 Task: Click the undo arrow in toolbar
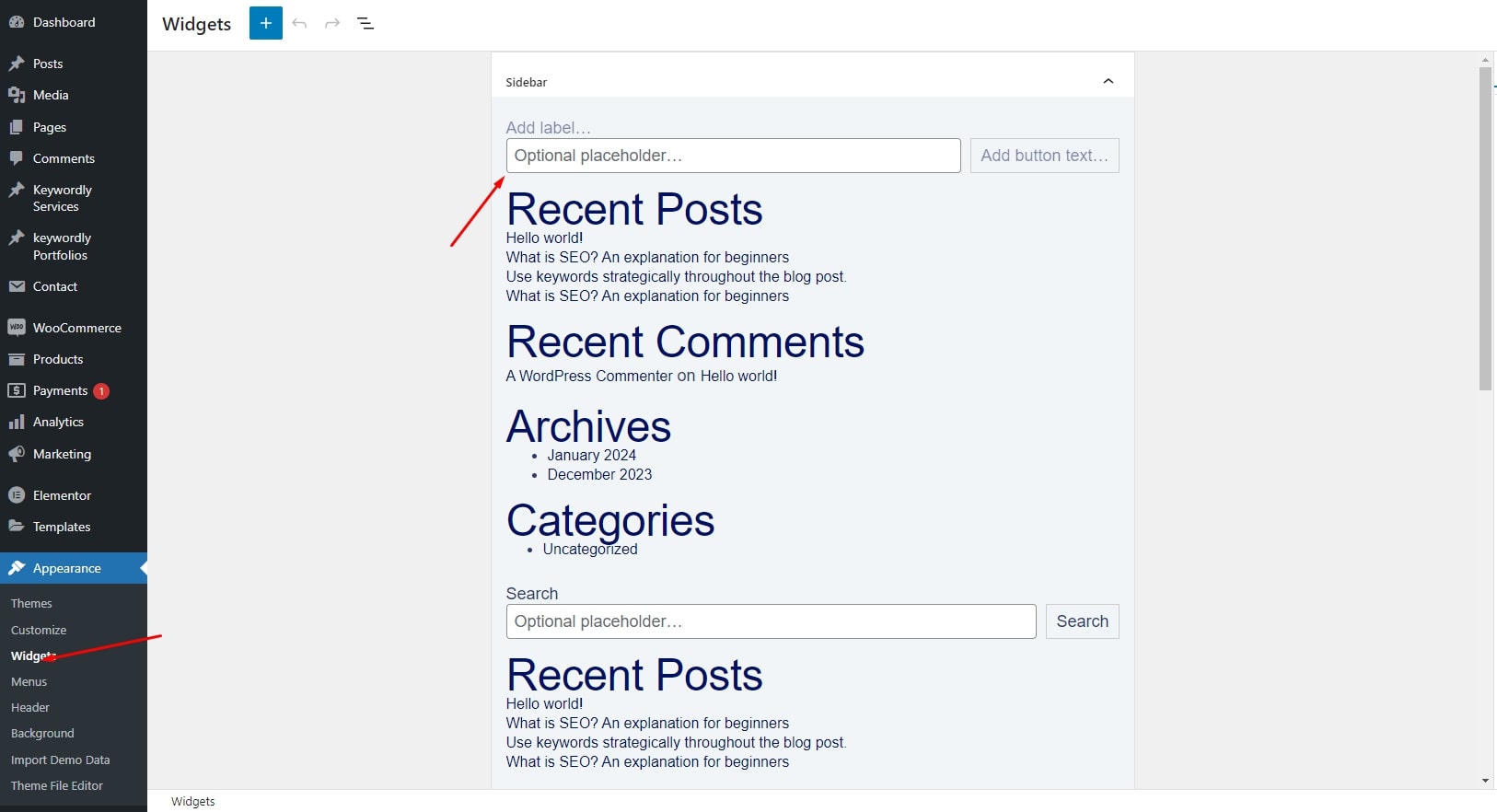coord(299,23)
